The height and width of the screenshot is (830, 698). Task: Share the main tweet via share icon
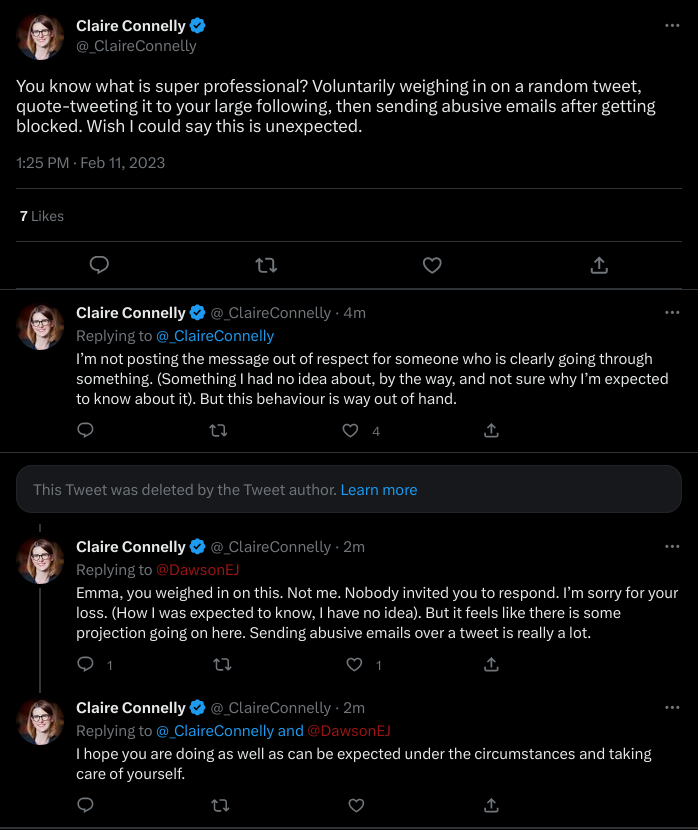(x=599, y=265)
